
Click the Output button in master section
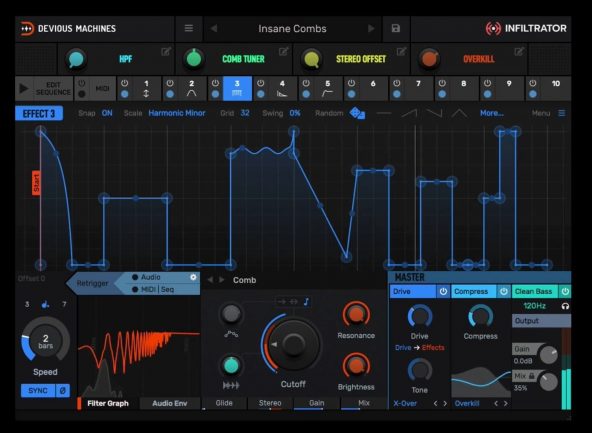click(x=541, y=321)
